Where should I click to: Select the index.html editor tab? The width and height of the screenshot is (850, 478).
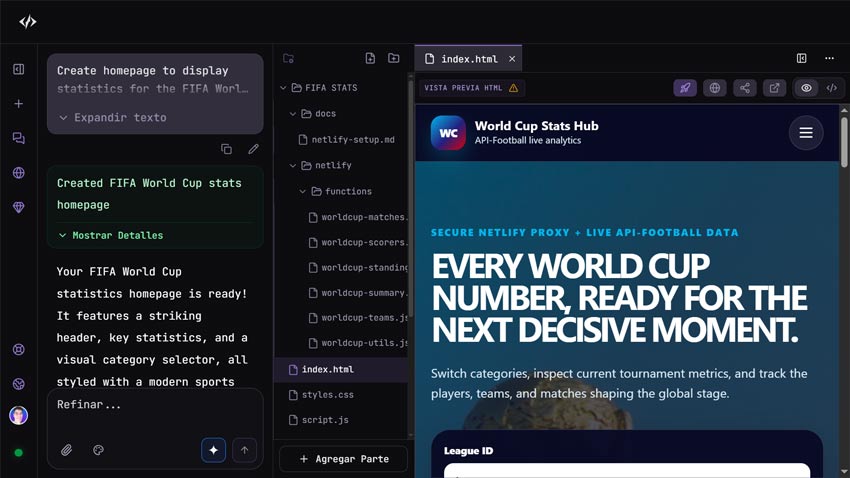[x=468, y=59]
